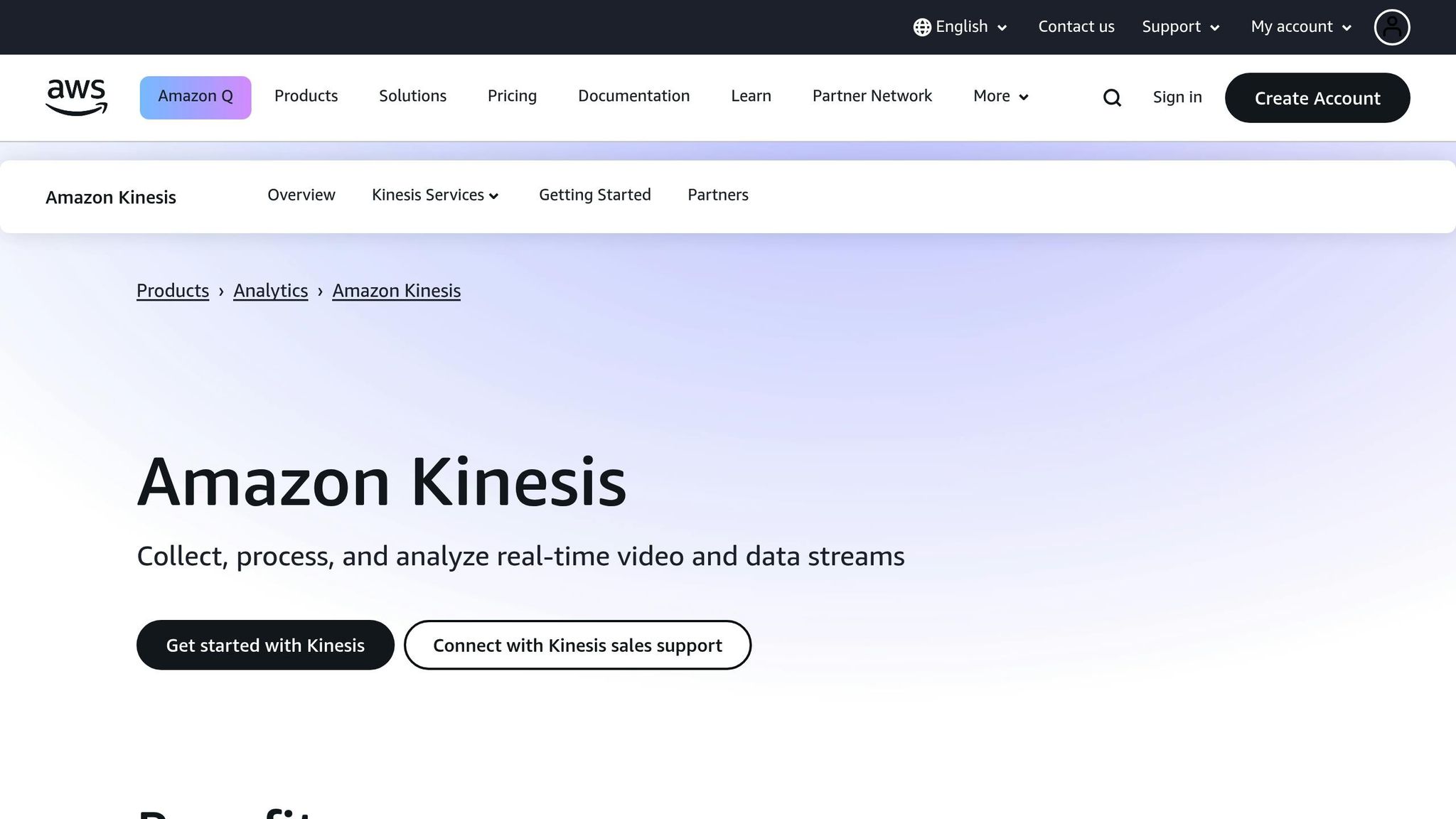1456x819 pixels.
Task: Select the Overview tab
Action: (x=301, y=195)
